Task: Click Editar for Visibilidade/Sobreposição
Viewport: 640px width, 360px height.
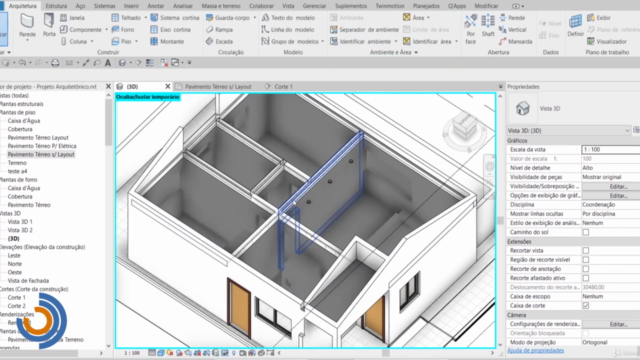Action: coord(618,187)
